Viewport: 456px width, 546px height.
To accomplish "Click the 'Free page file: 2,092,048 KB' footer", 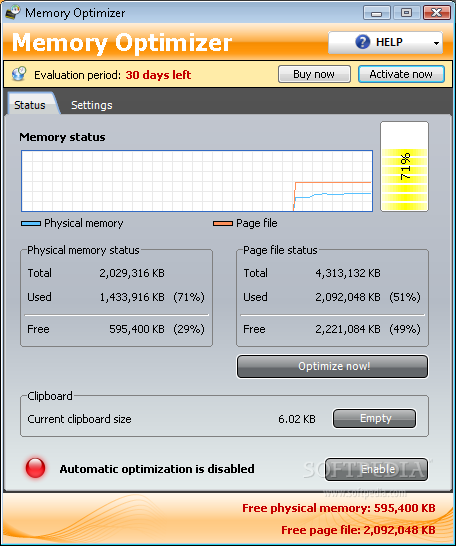I will [x=358, y=530].
